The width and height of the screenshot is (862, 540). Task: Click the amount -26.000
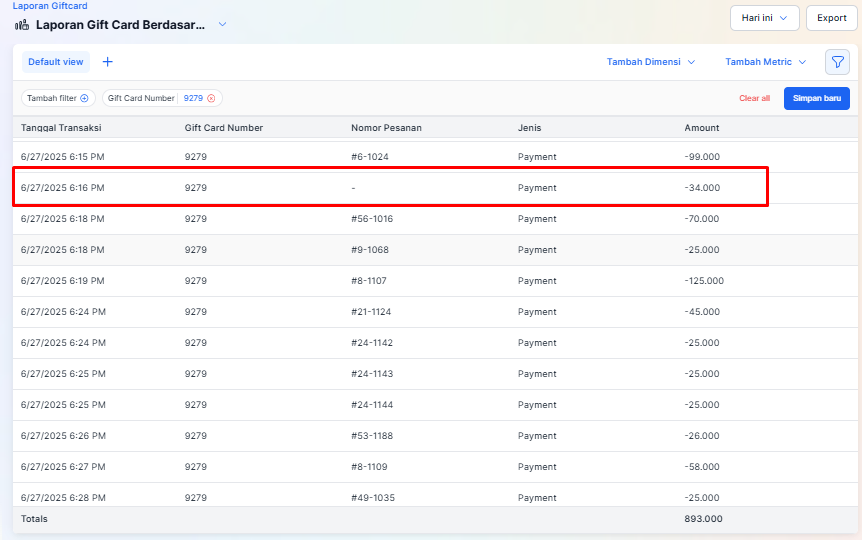click(x=702, y=436)
